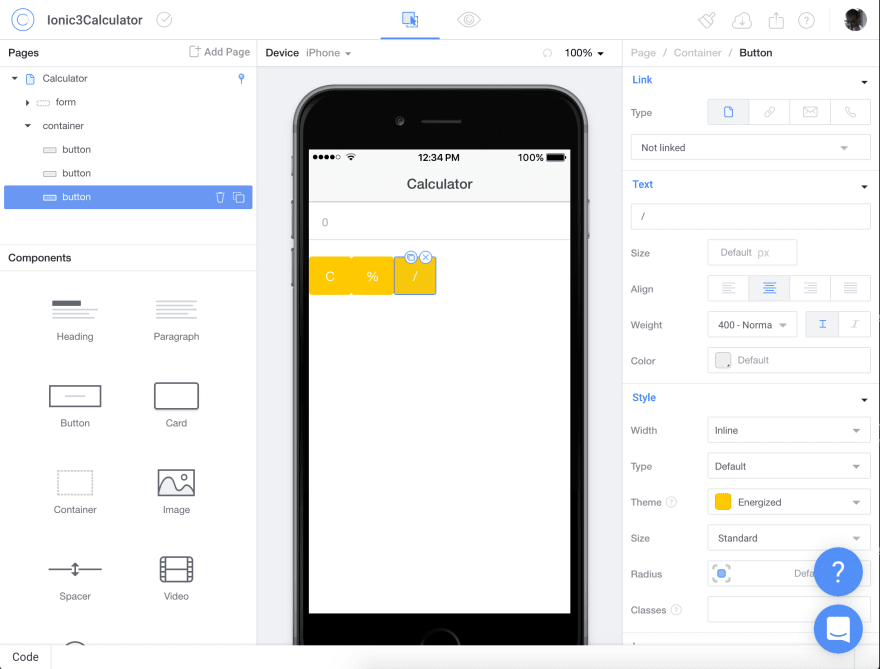Screen dimensions: 880x669
Task: Select the Paragraph component
Action: [176, 320]
